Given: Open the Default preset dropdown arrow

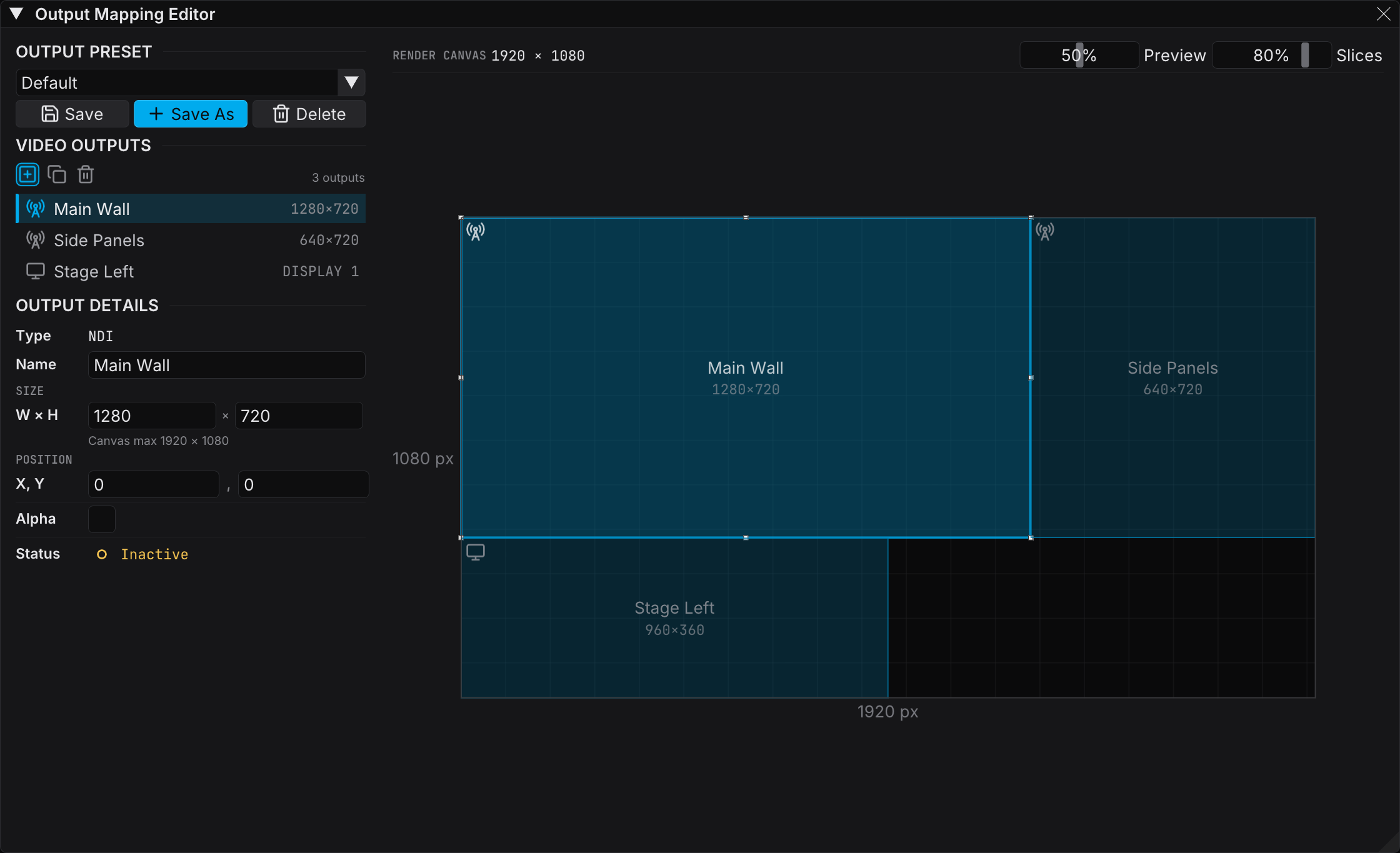Looking at the screenshot, I should point(351,82).
